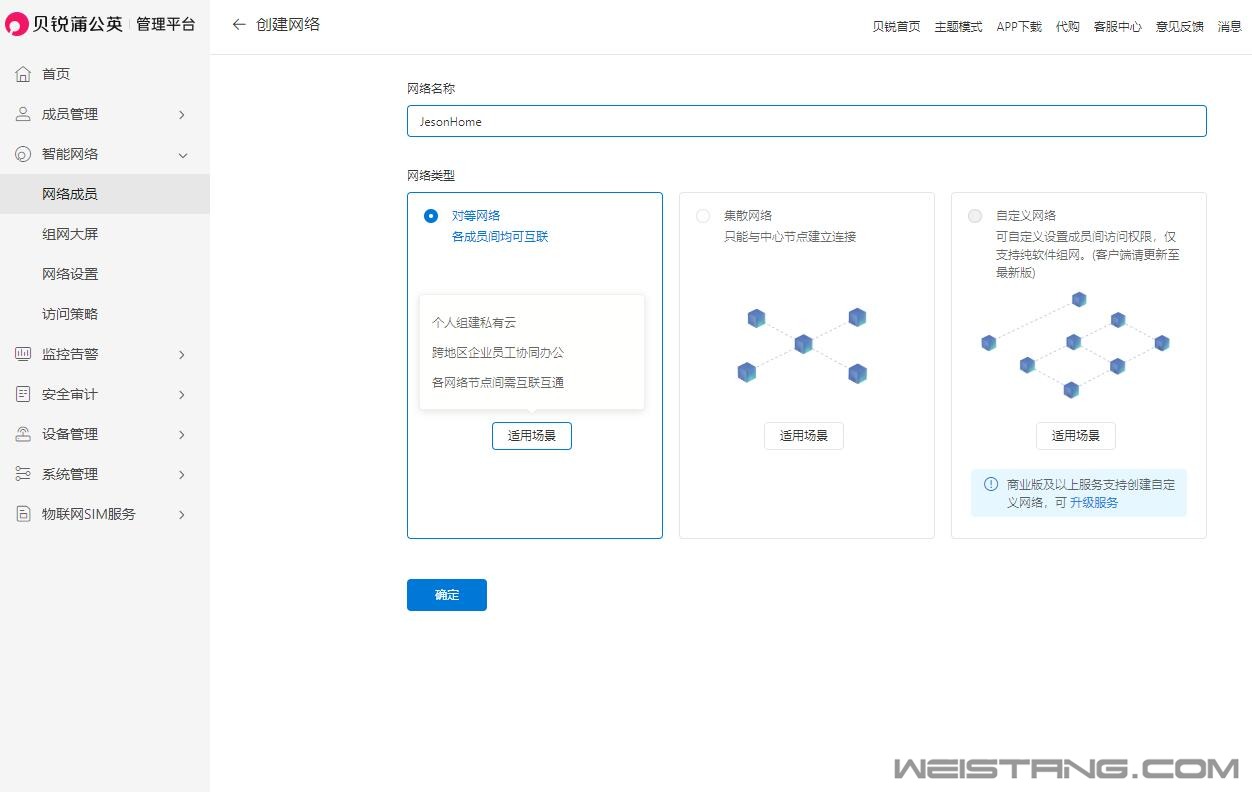Expand the 成员管理 chevron
The image size is (1252, 792).
point(182,115)
